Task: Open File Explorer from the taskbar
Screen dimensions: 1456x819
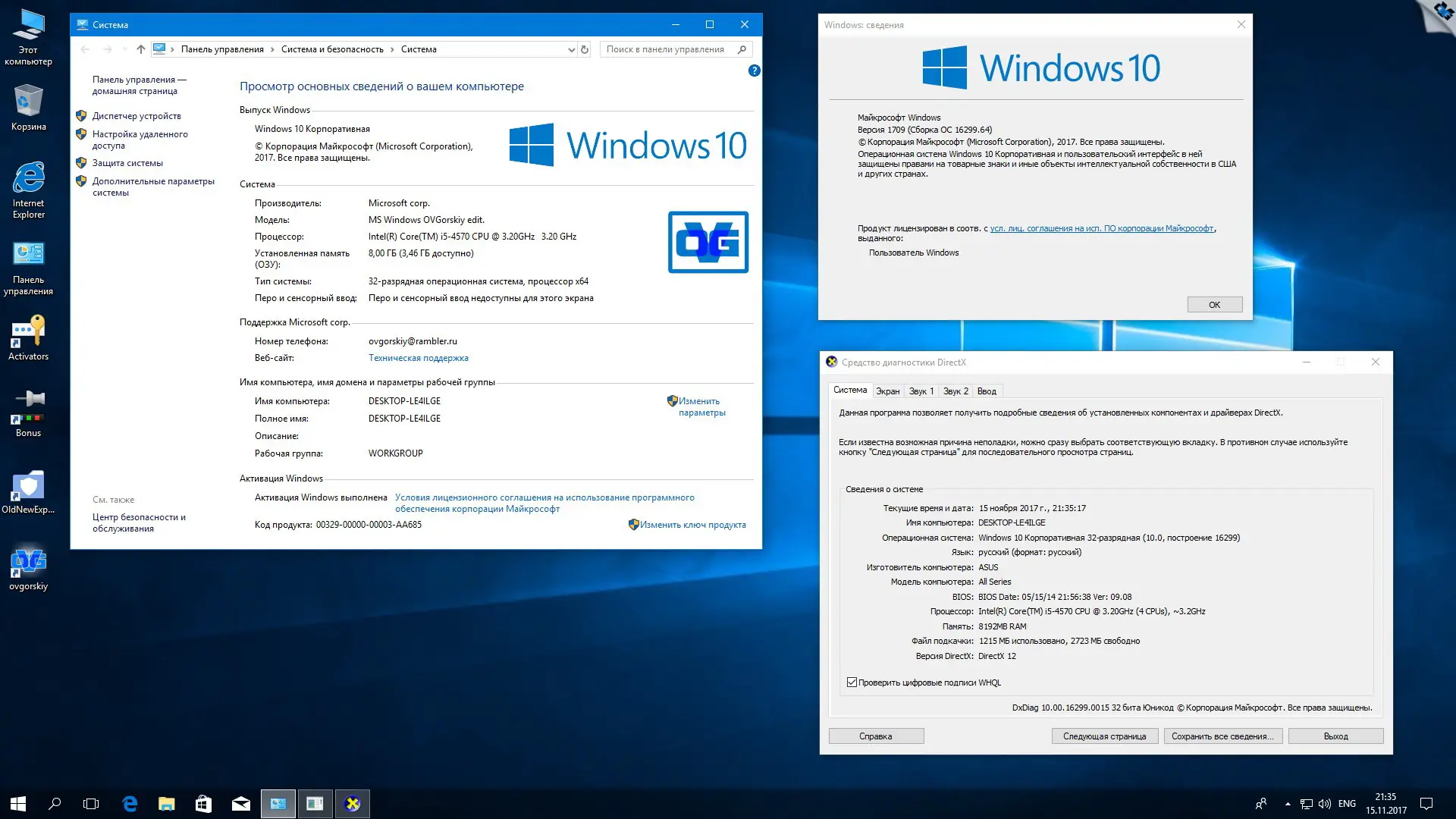Action: coord(166,803)
